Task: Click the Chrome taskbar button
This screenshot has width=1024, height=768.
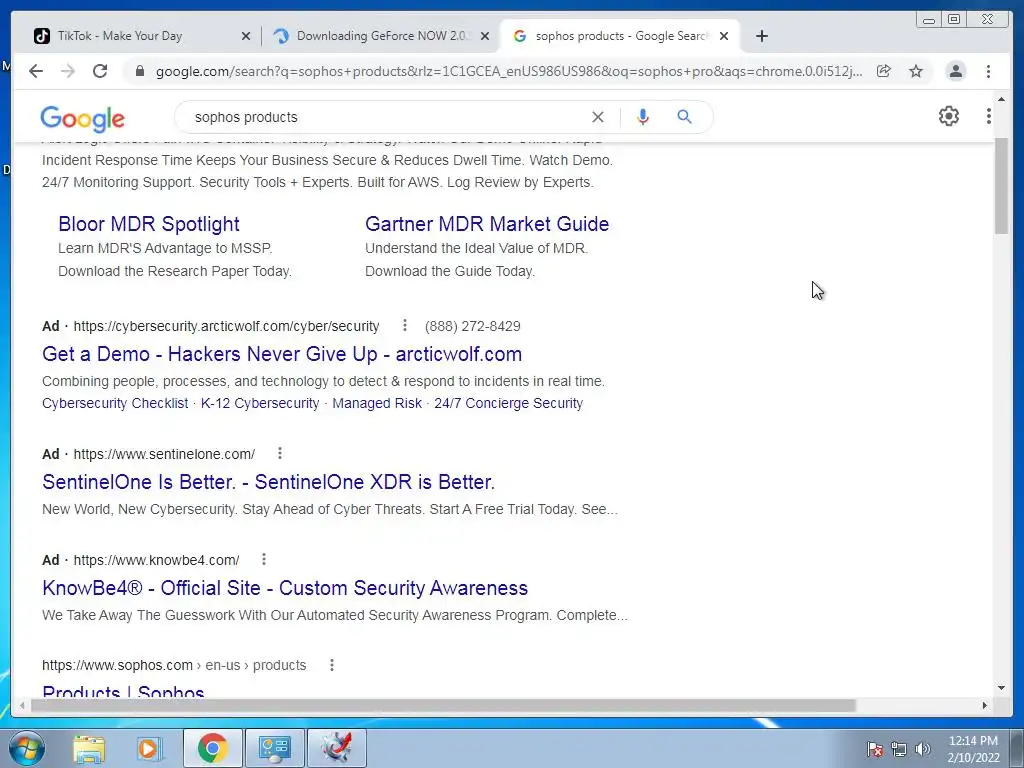Action: click(212, 748)
